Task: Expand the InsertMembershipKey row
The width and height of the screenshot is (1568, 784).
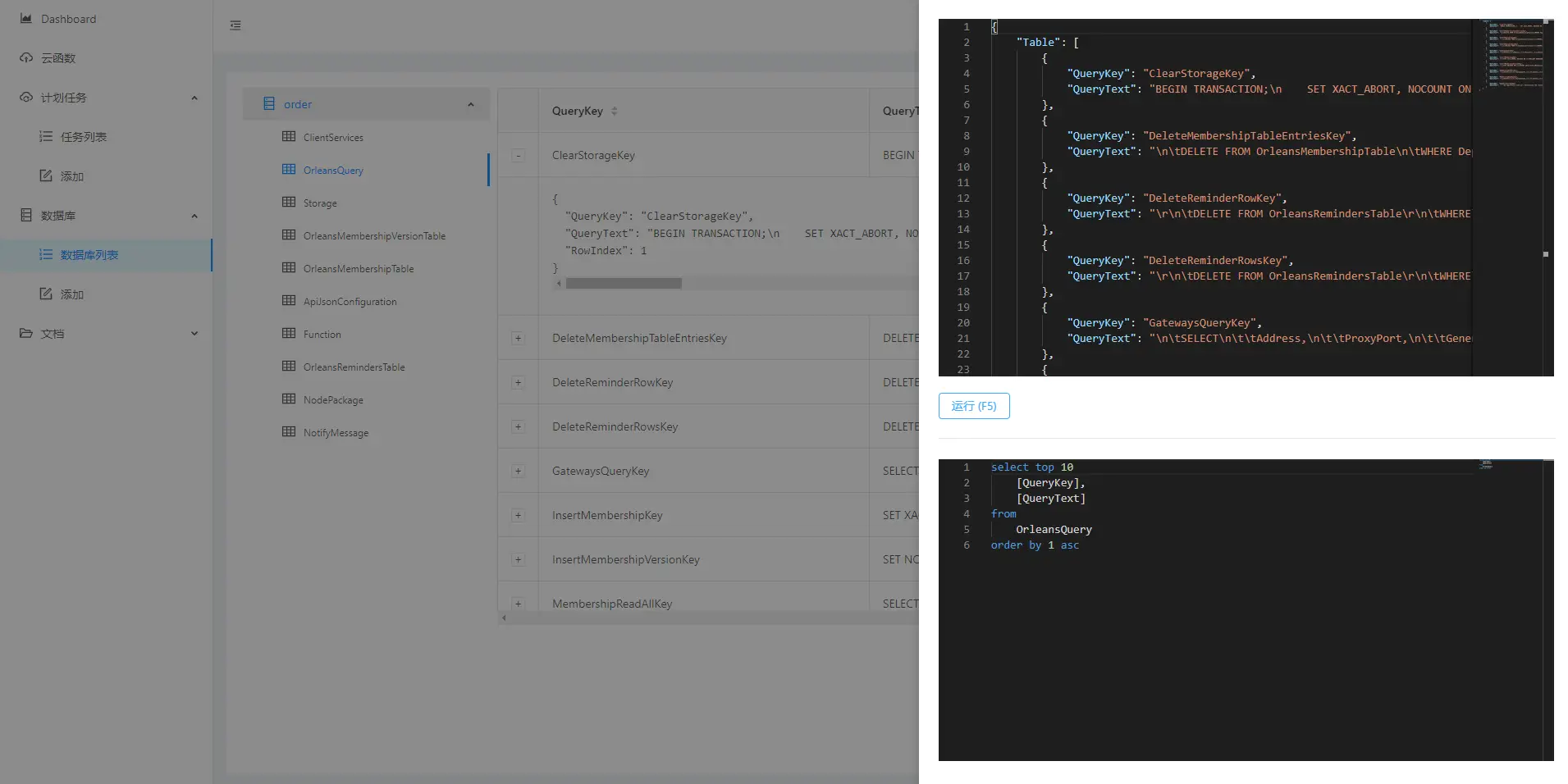Action: (x=519, y=516)
